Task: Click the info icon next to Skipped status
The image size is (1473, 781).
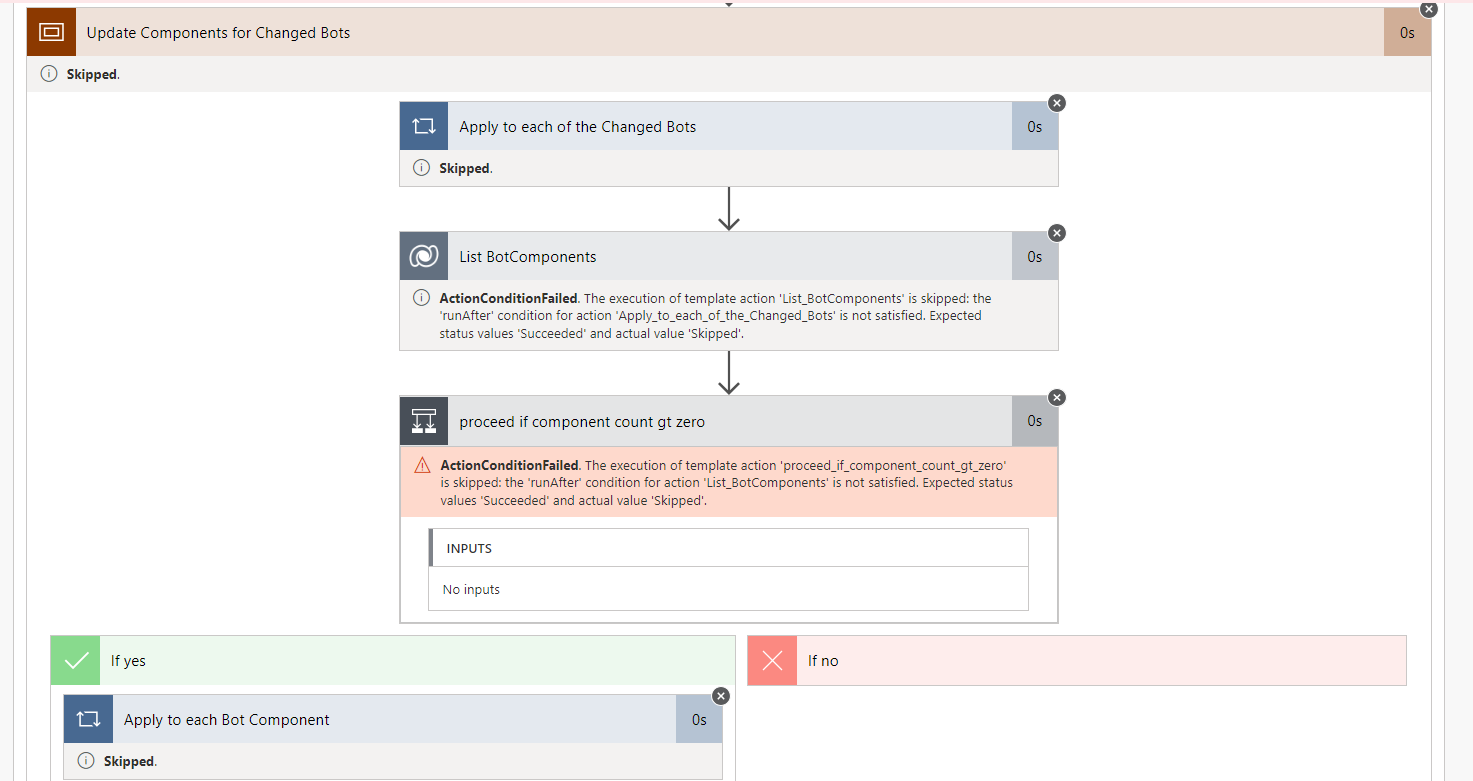Action: (x=48, y=73)
